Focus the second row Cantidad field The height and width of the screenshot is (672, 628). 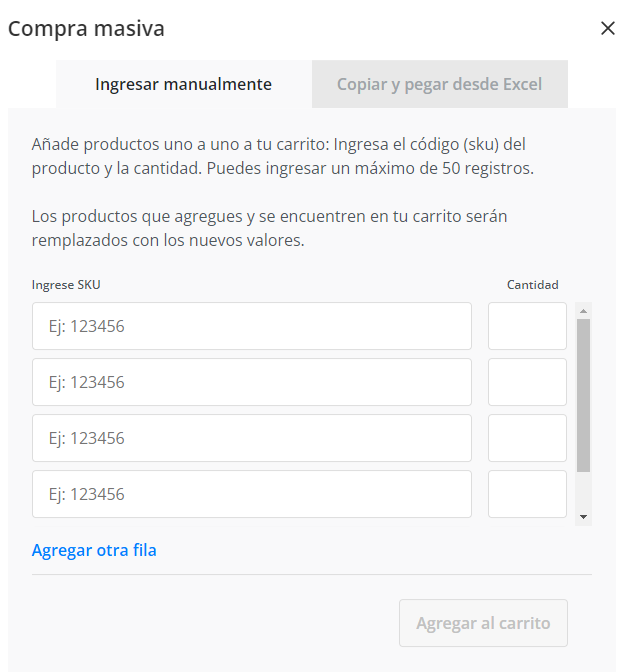[527, 382]
